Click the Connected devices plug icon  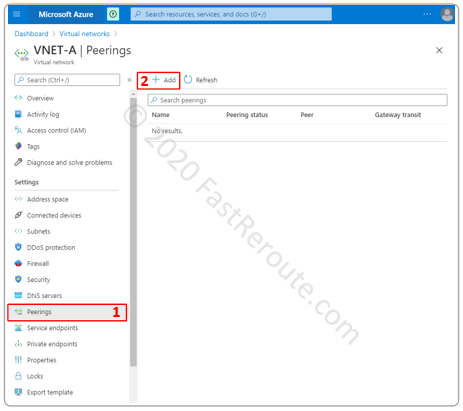18,215
